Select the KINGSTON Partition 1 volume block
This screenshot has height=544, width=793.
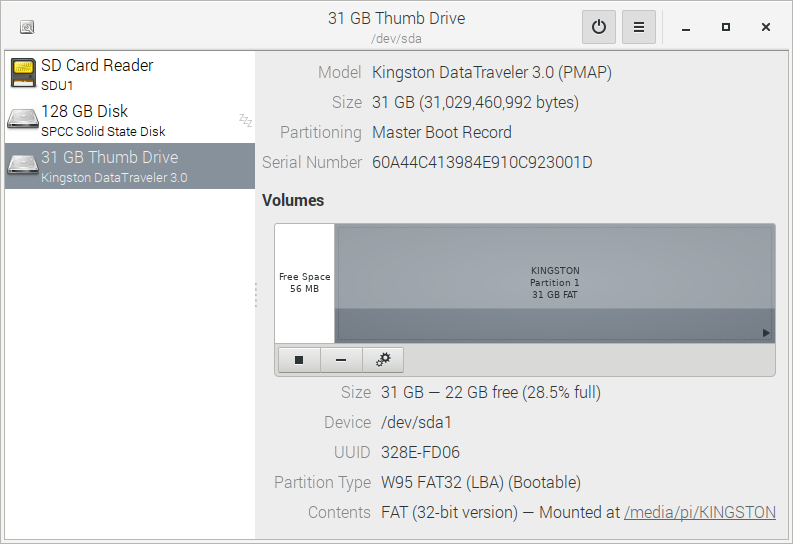[x=555, y=283]
